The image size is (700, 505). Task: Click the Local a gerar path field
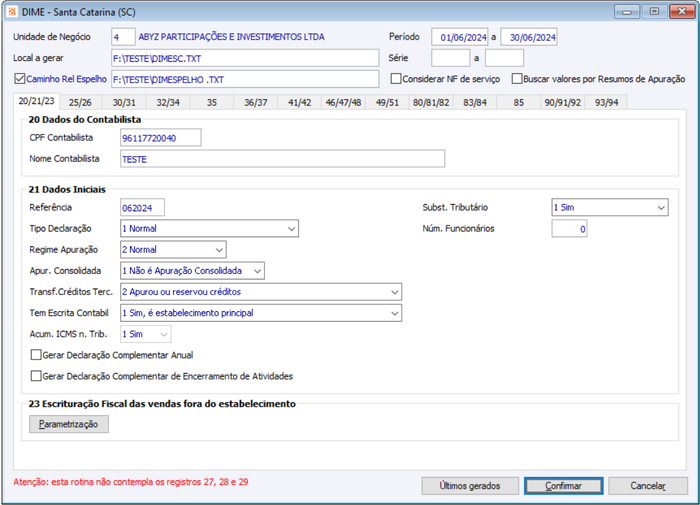pyautogui.click(x=245, y=58)
